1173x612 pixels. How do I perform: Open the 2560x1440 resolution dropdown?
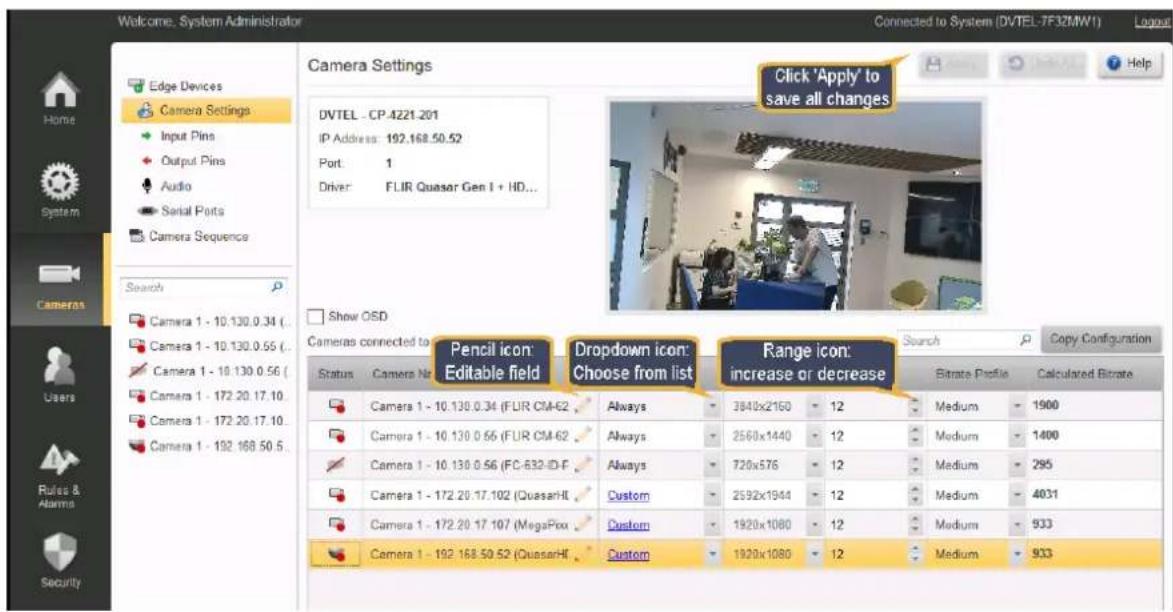coord(815,435)
